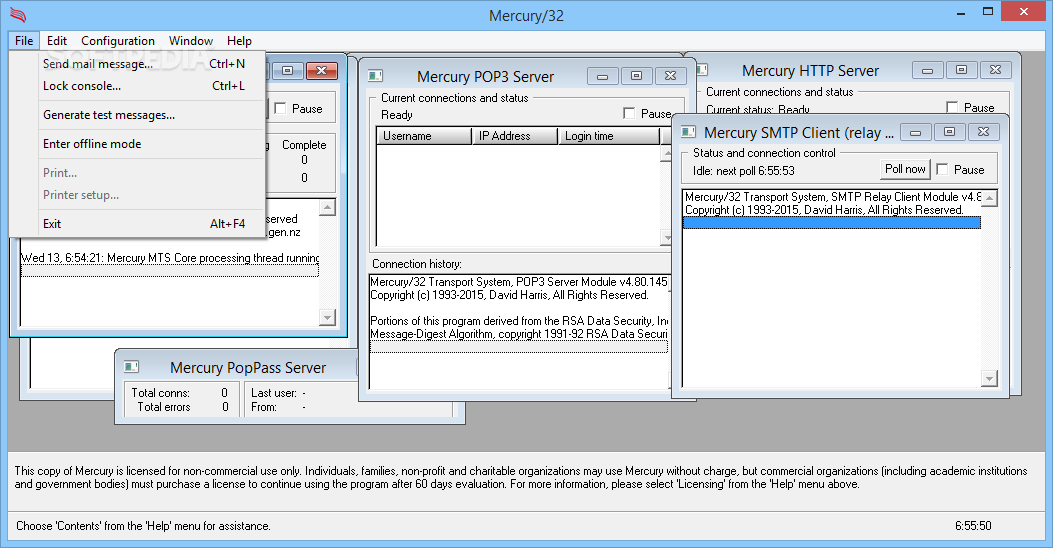This screenshot has height=548, width=1053.
Task: Click the Mercury/32 app icon in title bar
Action: tap(18, 15)
